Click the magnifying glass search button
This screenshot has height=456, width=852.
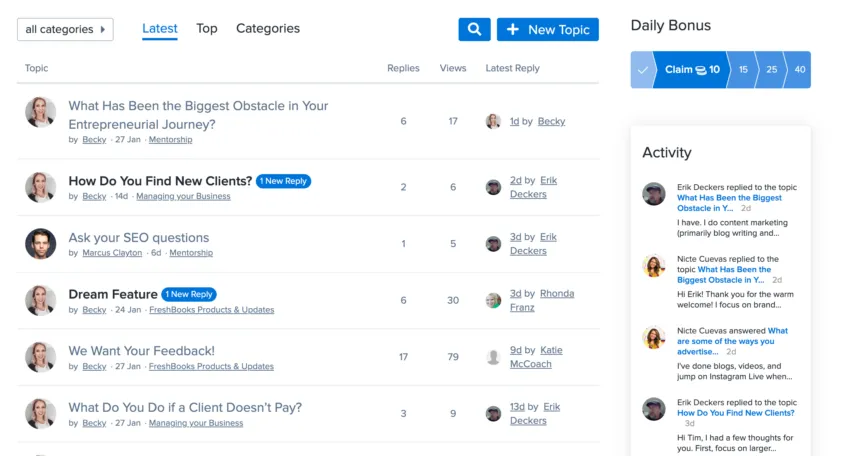tap(474, 30)
